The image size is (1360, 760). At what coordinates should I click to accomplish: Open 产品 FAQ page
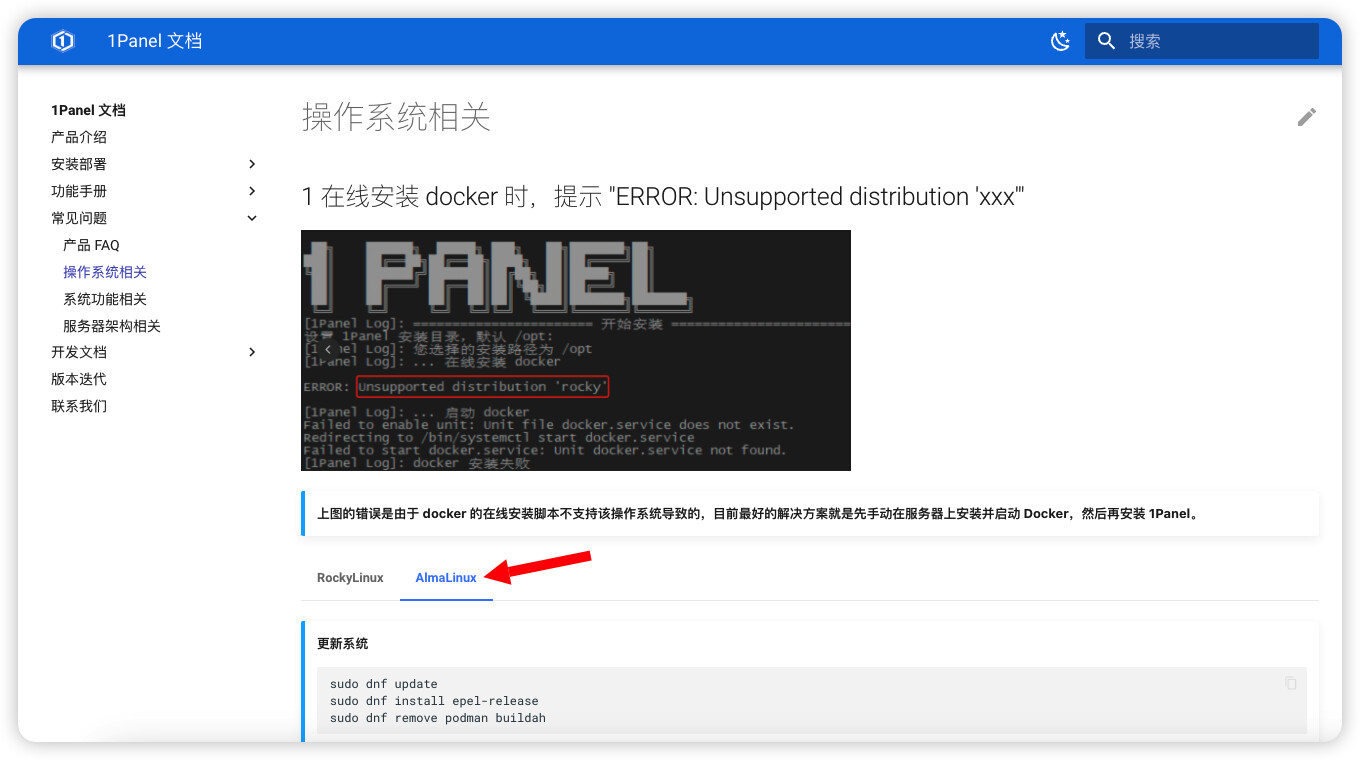91,245
